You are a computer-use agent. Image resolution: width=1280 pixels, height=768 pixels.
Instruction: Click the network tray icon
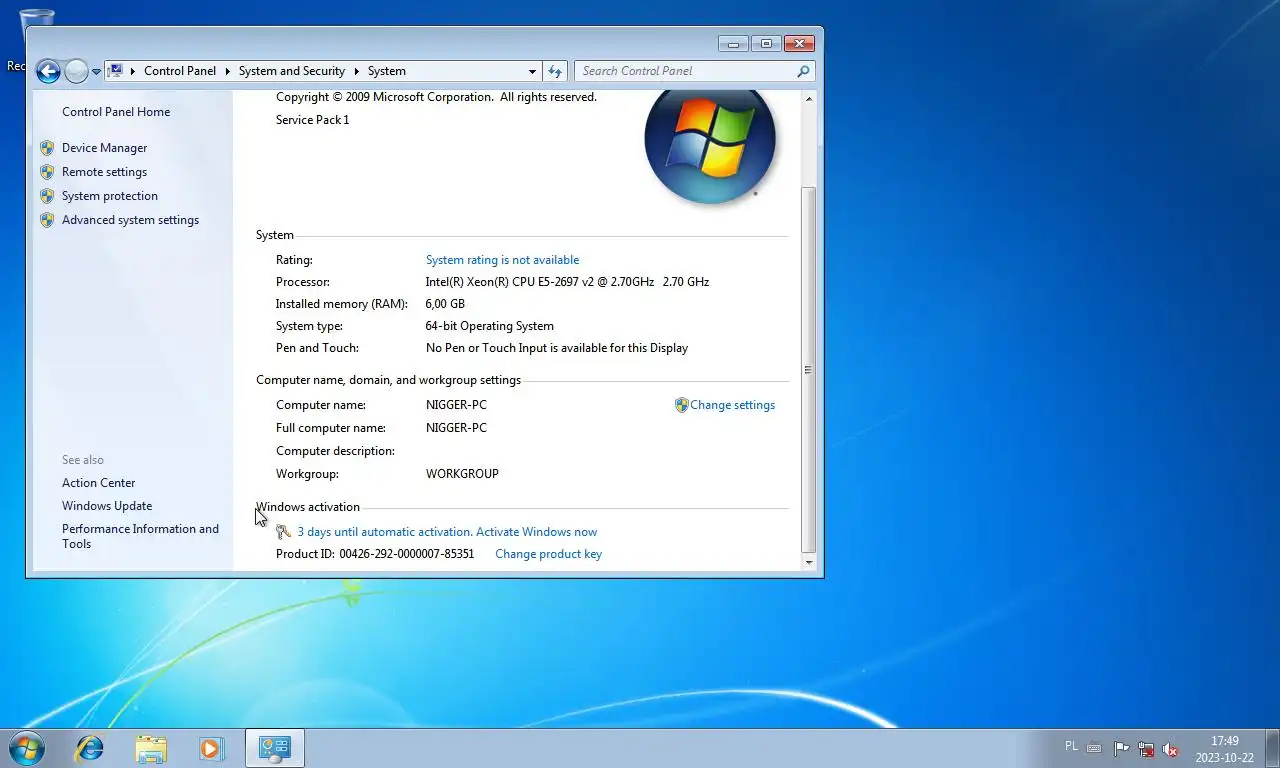pos(1146,749)
